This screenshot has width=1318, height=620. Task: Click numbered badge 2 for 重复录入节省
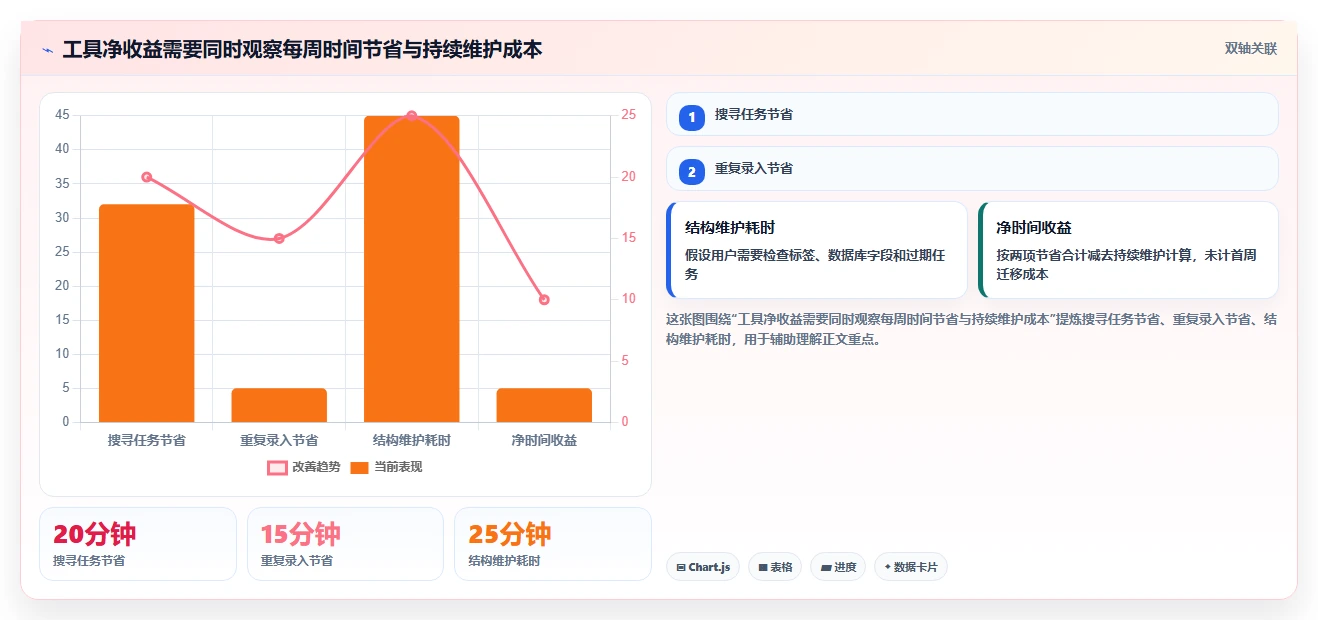[691, 171]
